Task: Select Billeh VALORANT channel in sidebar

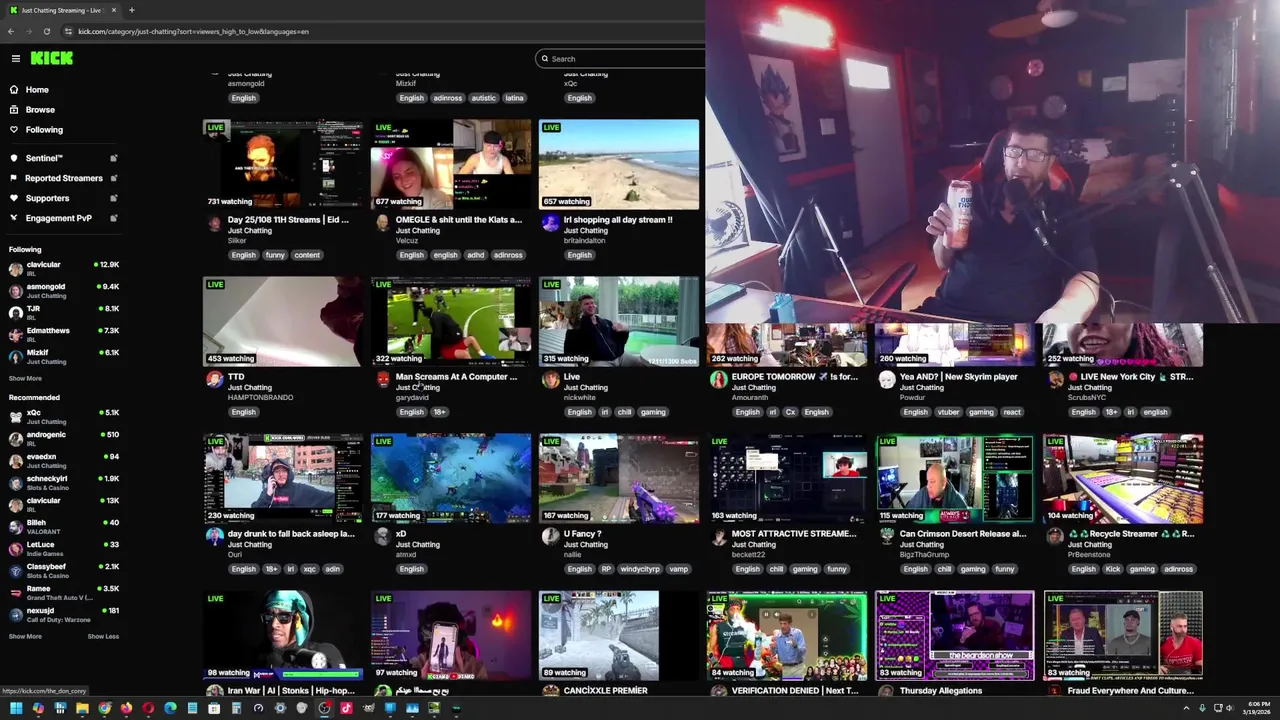Action: (64, 526)
